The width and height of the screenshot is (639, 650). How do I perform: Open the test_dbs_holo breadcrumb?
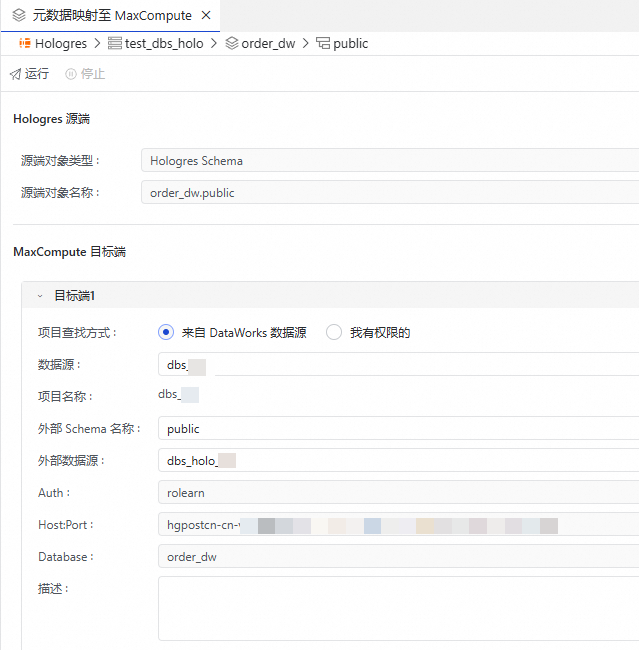(164, 43)
